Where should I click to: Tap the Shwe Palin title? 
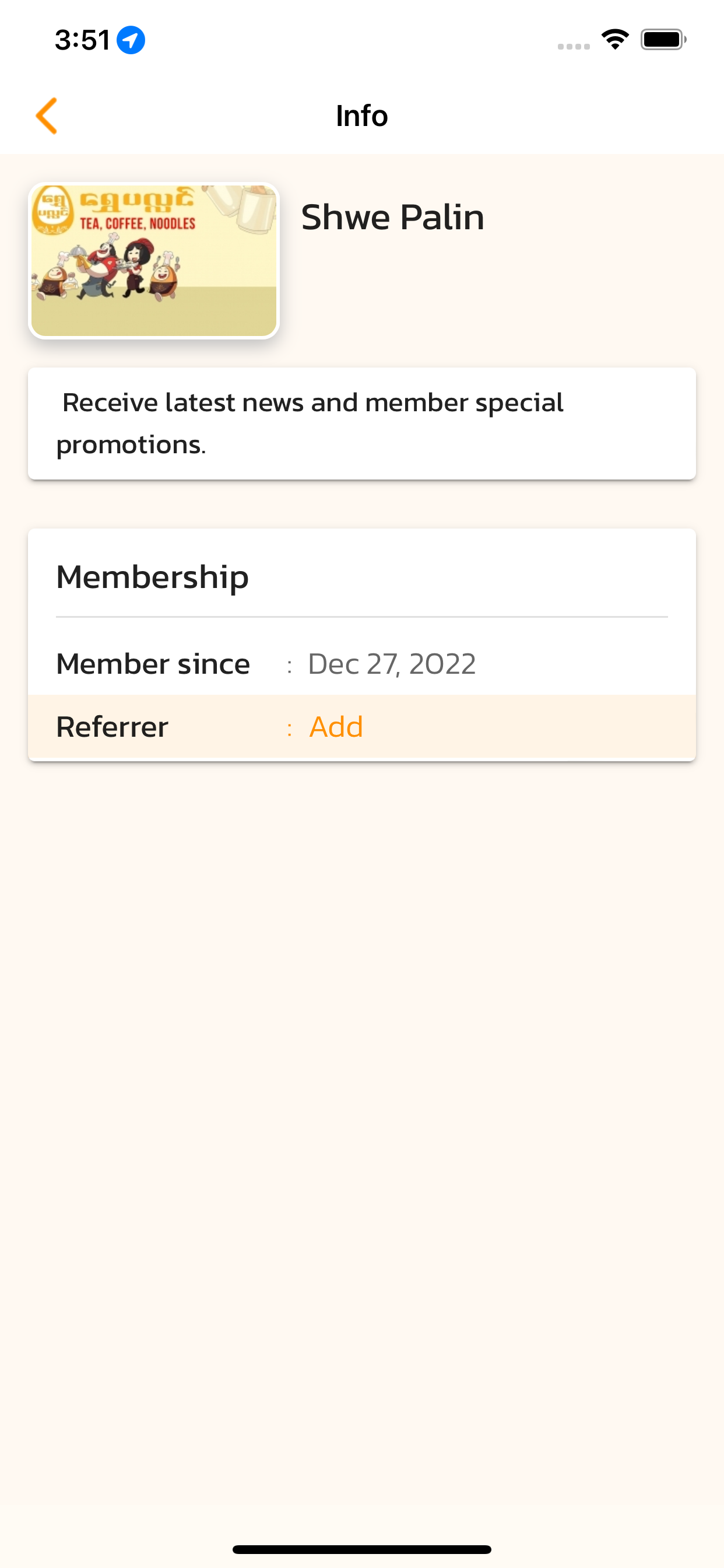(392, 218)
